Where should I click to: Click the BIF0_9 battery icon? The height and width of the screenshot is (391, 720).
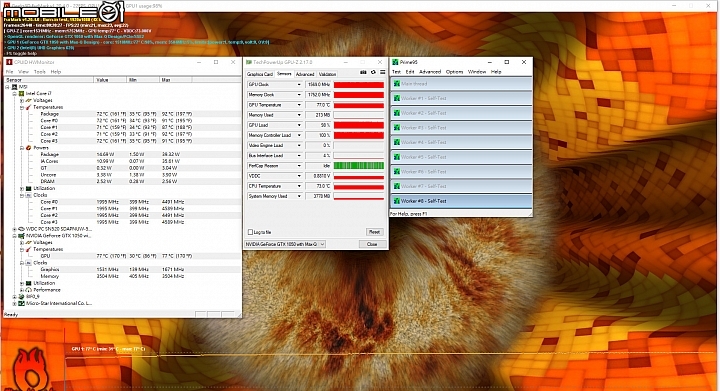(x=21, y=296)
